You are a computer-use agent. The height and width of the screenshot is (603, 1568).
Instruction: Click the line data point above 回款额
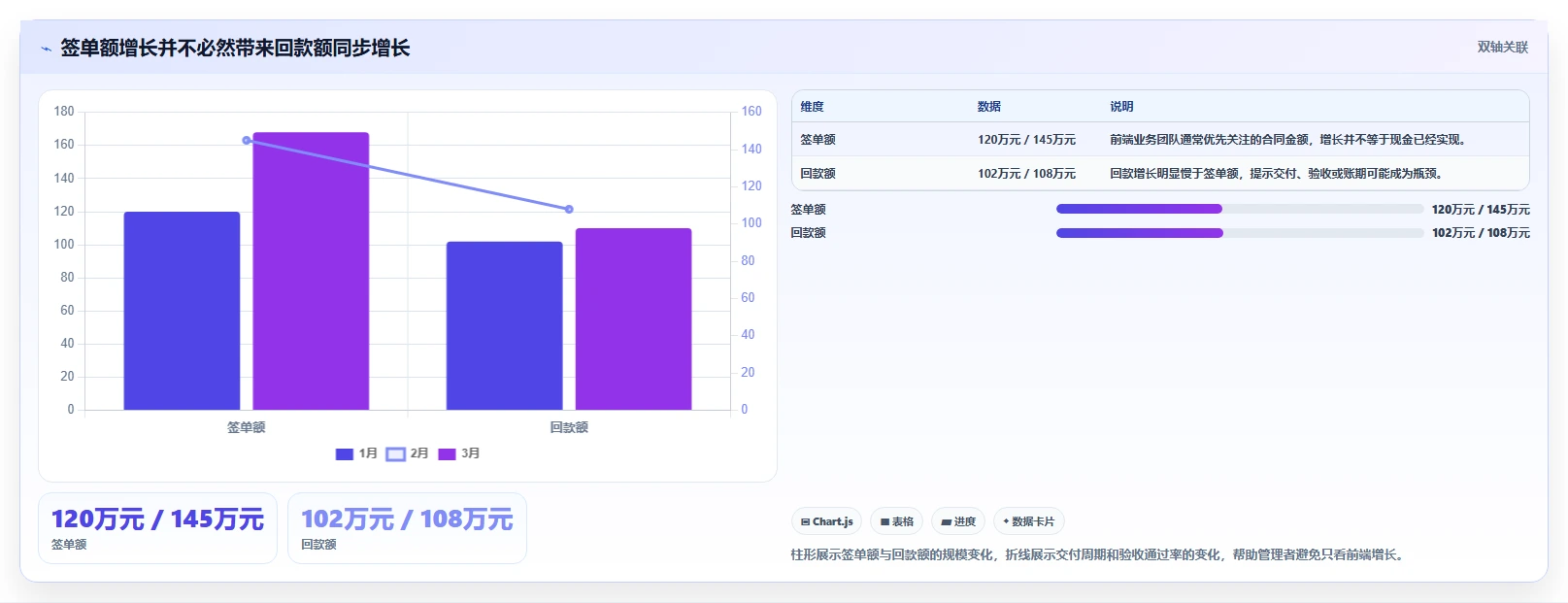pos(569,209)
